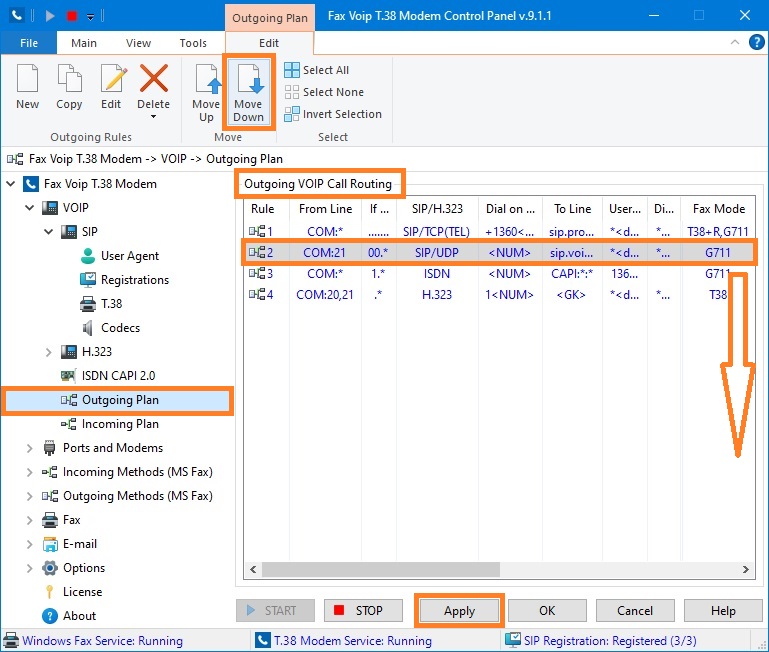Click the Windows Fax Service status entry
The image size is (769, 652).
[93, 641]
